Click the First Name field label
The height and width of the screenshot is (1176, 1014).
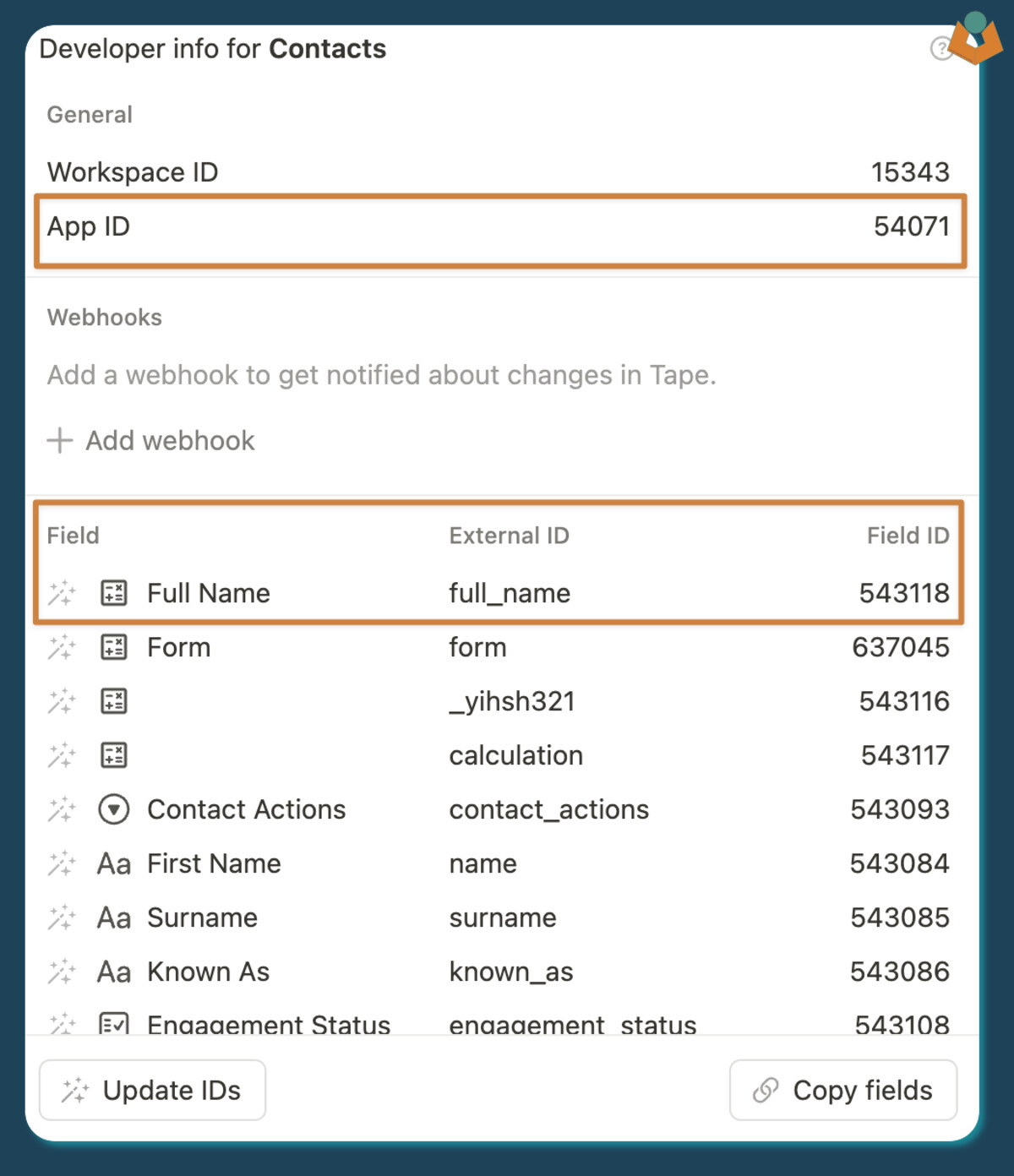tap(214, 863)
